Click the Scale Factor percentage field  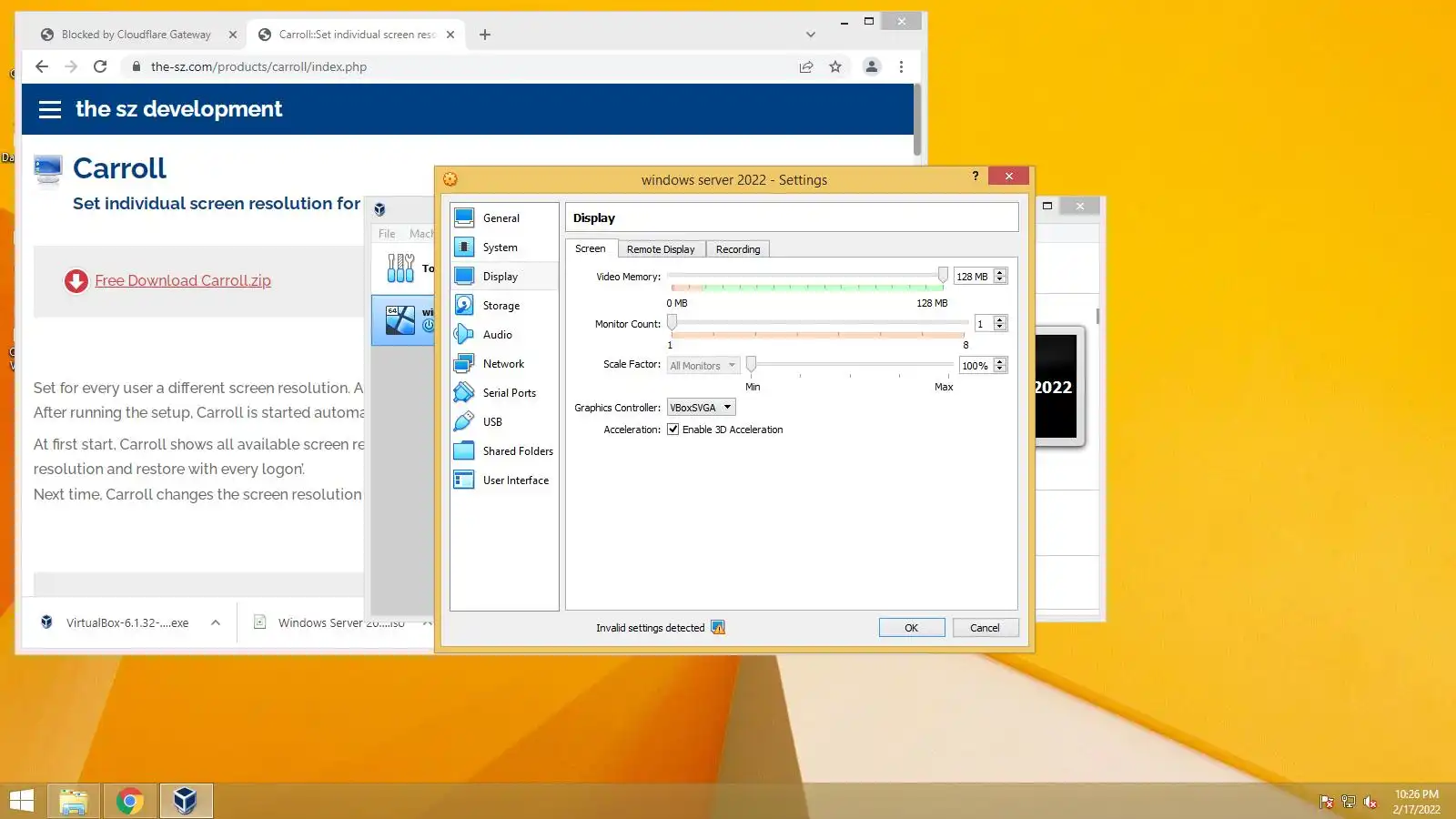tap(976, 366)
